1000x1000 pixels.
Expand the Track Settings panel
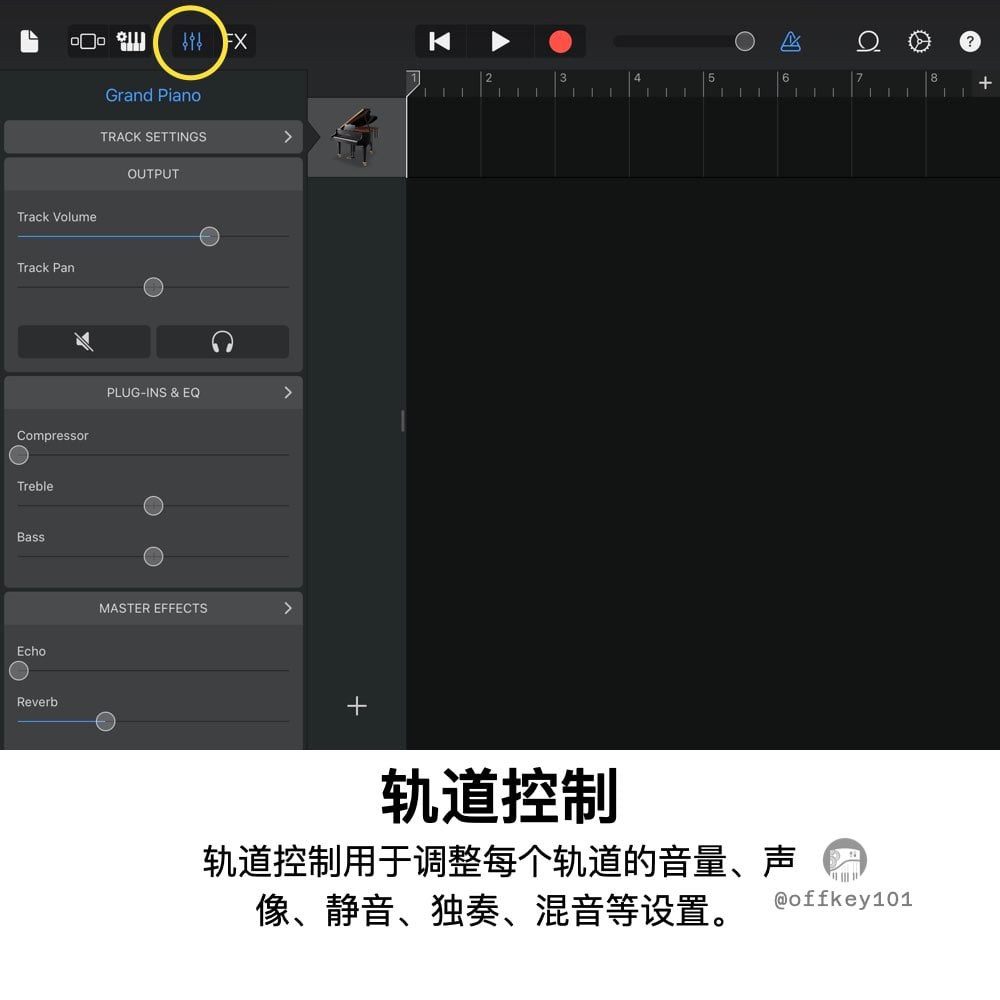[x=153, y=136]
